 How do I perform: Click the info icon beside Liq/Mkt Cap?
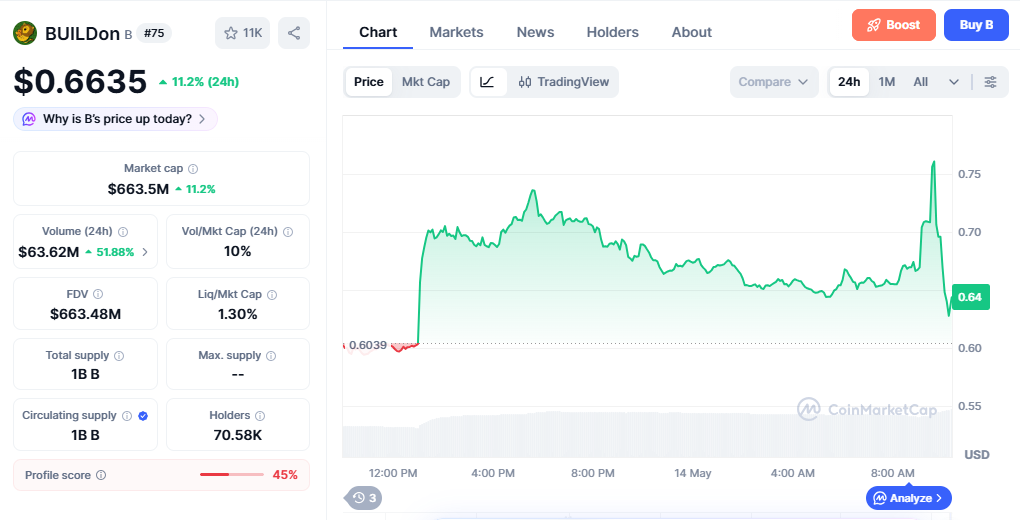272,295
